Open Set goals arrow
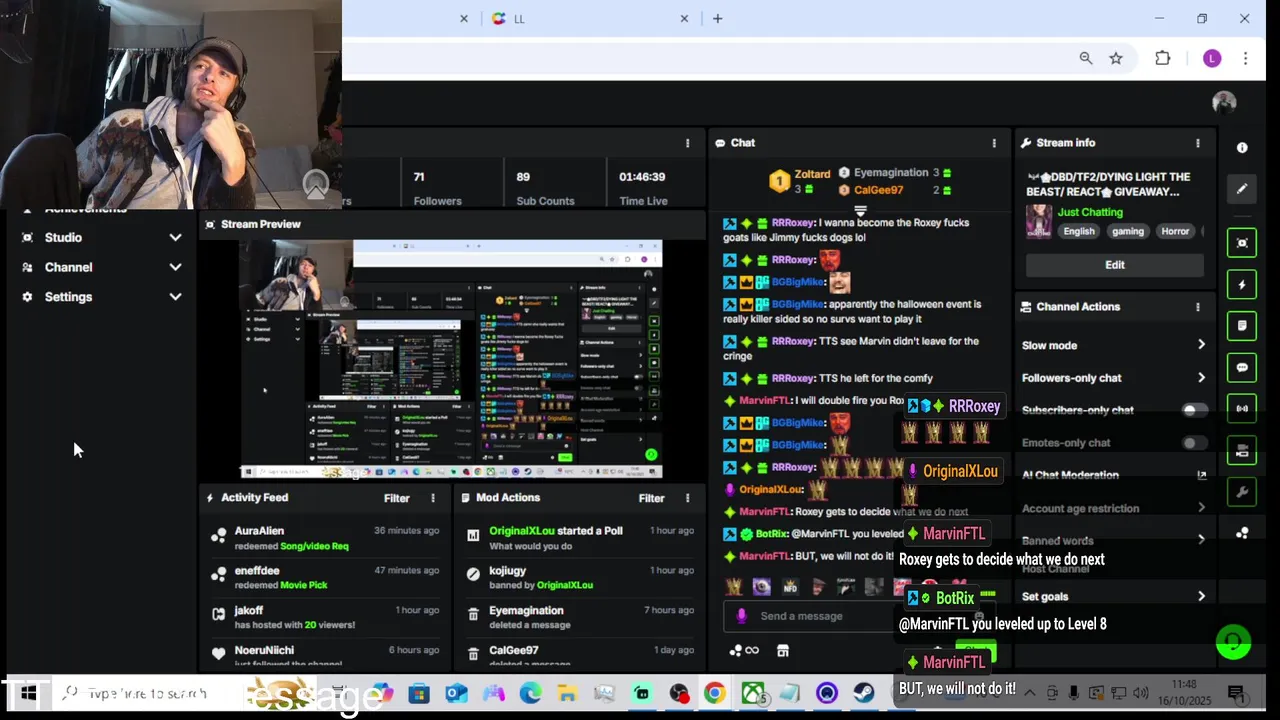 pyautogui.click(x=1201, y=596)
